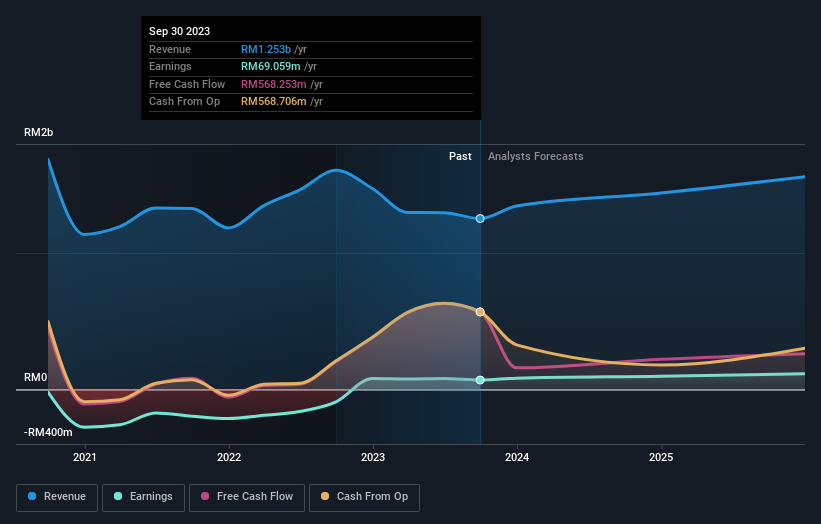Image resolution: width=821 pixels, height=524 pixels.
Task: Click the -RM400m y-axis label
Action: (x=48, y=432)
